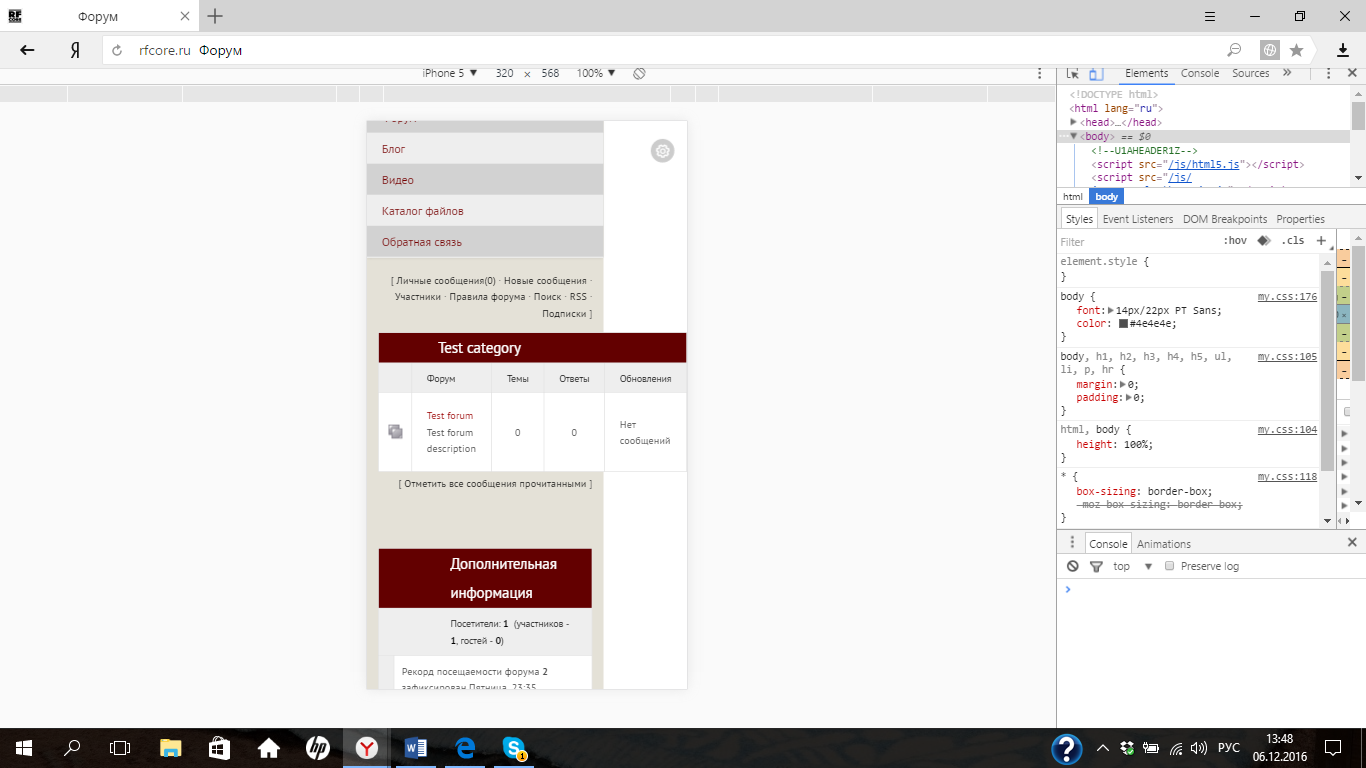Open the Test forum link

(x=450, y=416)
